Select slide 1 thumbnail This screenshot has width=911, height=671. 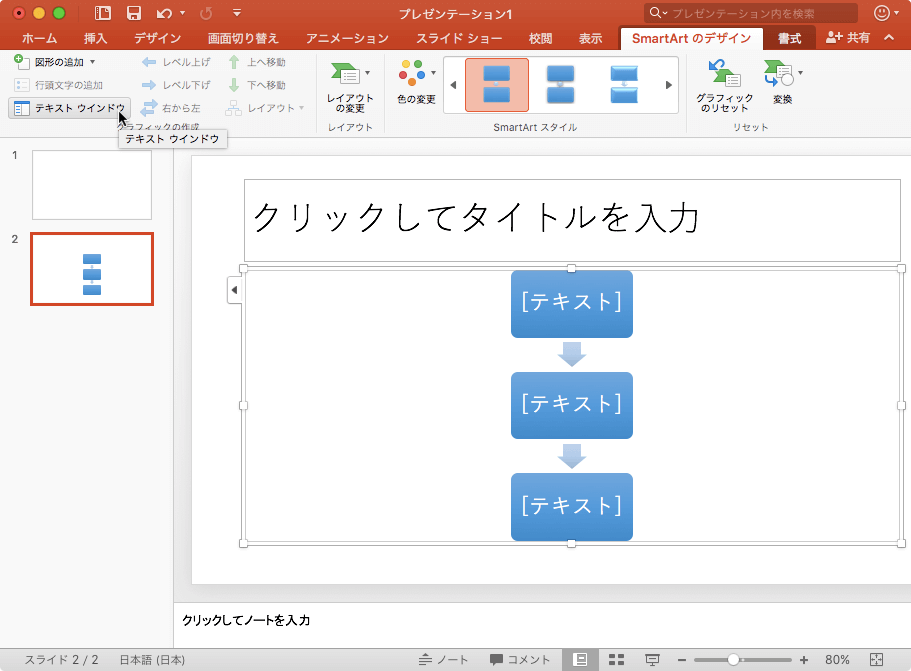coord(91,185)
